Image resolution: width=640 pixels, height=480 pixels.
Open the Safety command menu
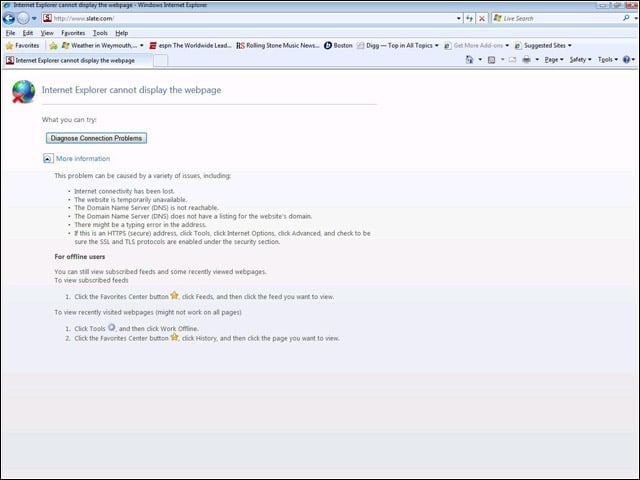coord(580,60)
